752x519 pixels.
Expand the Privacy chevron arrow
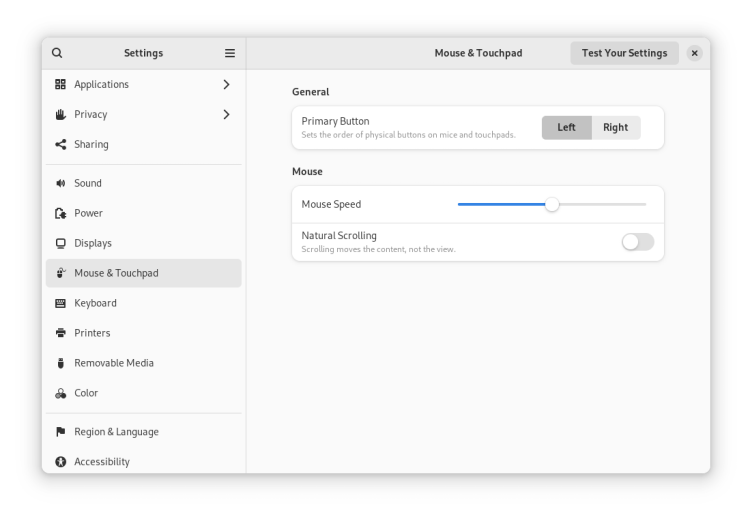click(226, 114)
